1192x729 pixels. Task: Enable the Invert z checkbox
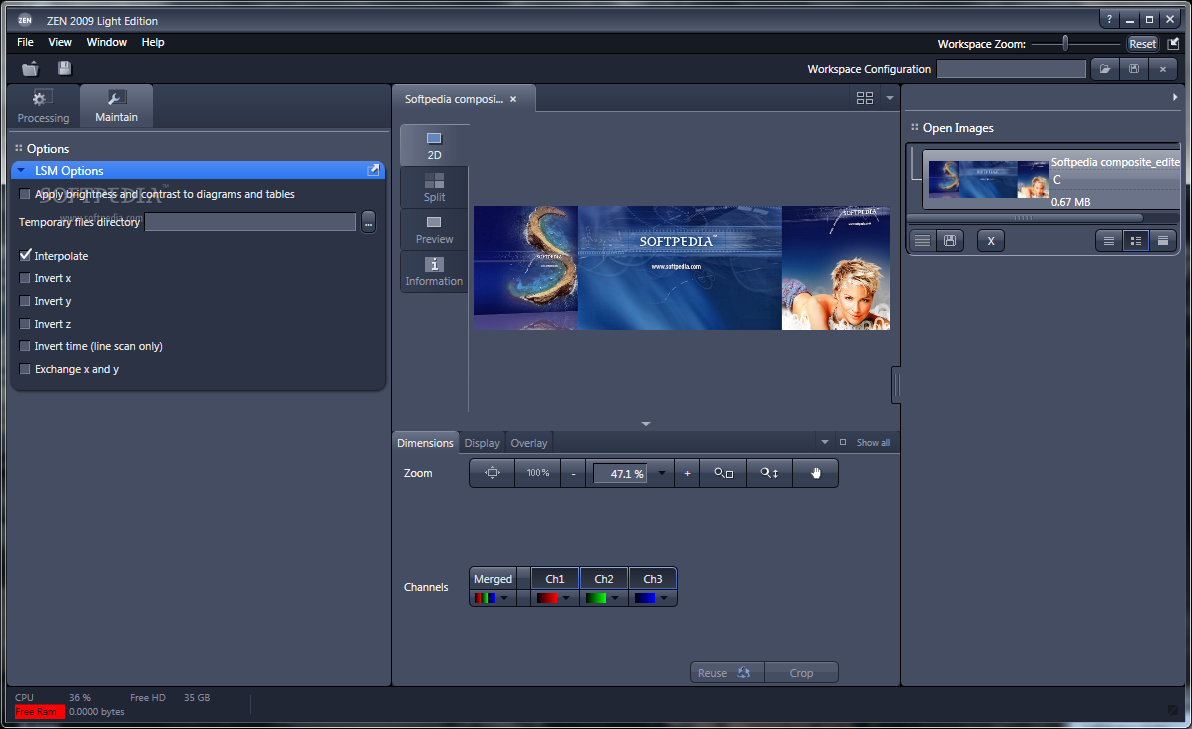[x=25, y=324]
